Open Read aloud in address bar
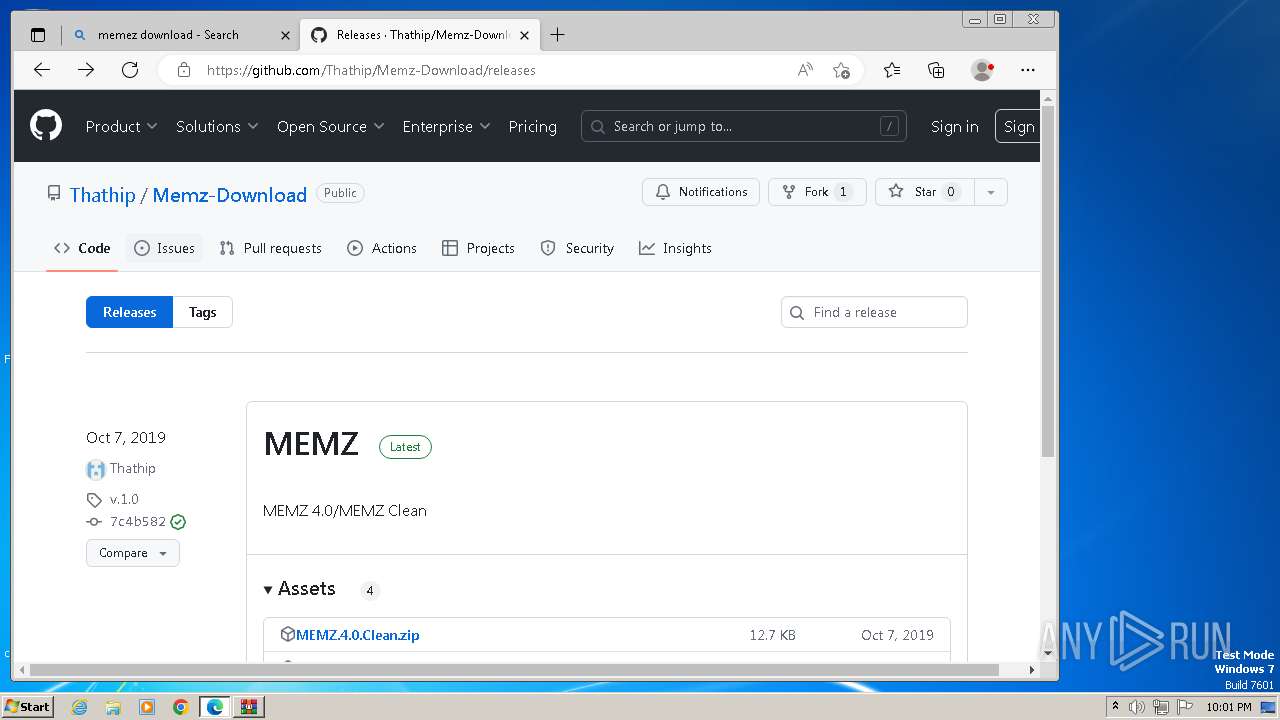1280x720 pixels. [805, 70]
